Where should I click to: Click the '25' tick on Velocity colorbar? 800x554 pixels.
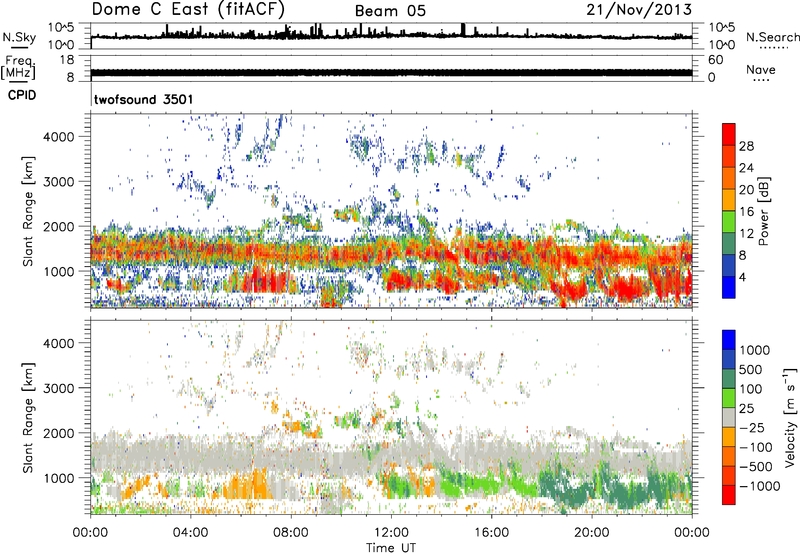point(747,408)
